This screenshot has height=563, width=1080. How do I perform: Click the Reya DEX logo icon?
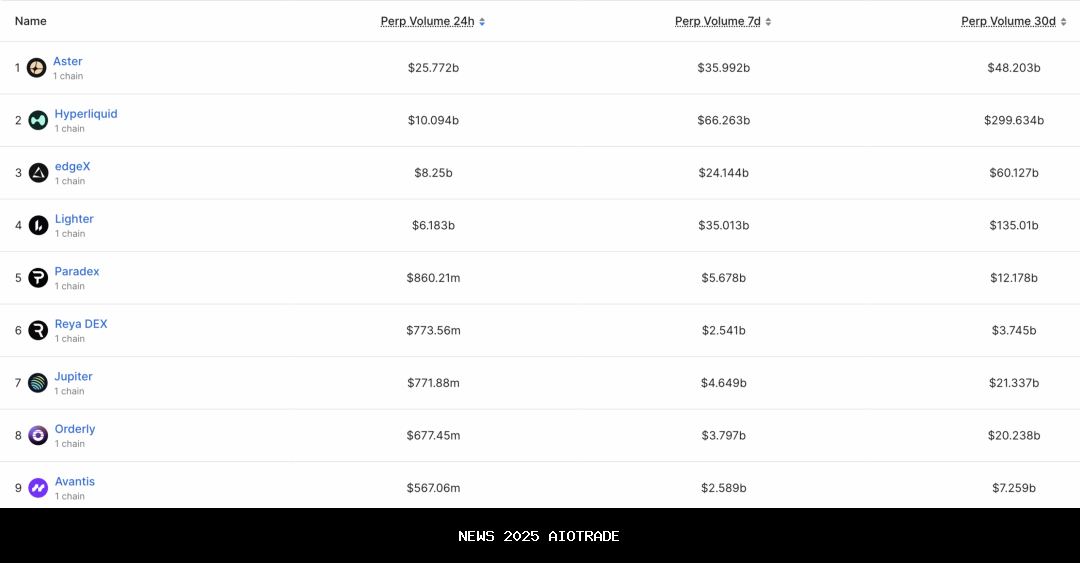38,330
